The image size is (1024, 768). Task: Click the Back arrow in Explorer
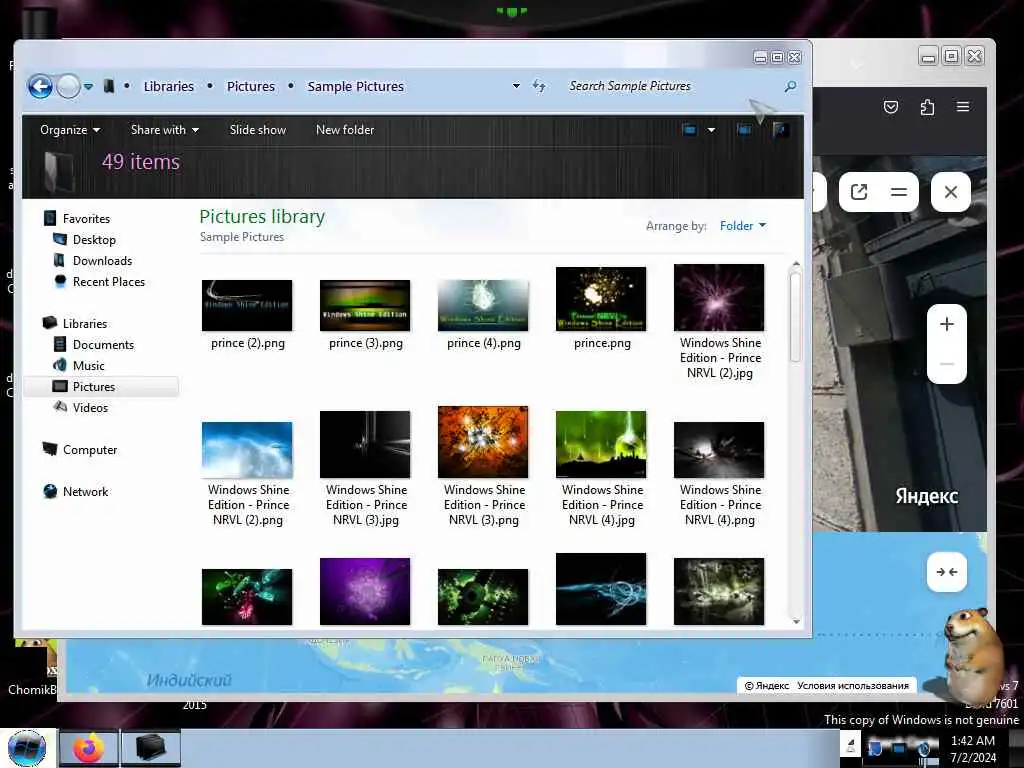(x=40, y=86)
